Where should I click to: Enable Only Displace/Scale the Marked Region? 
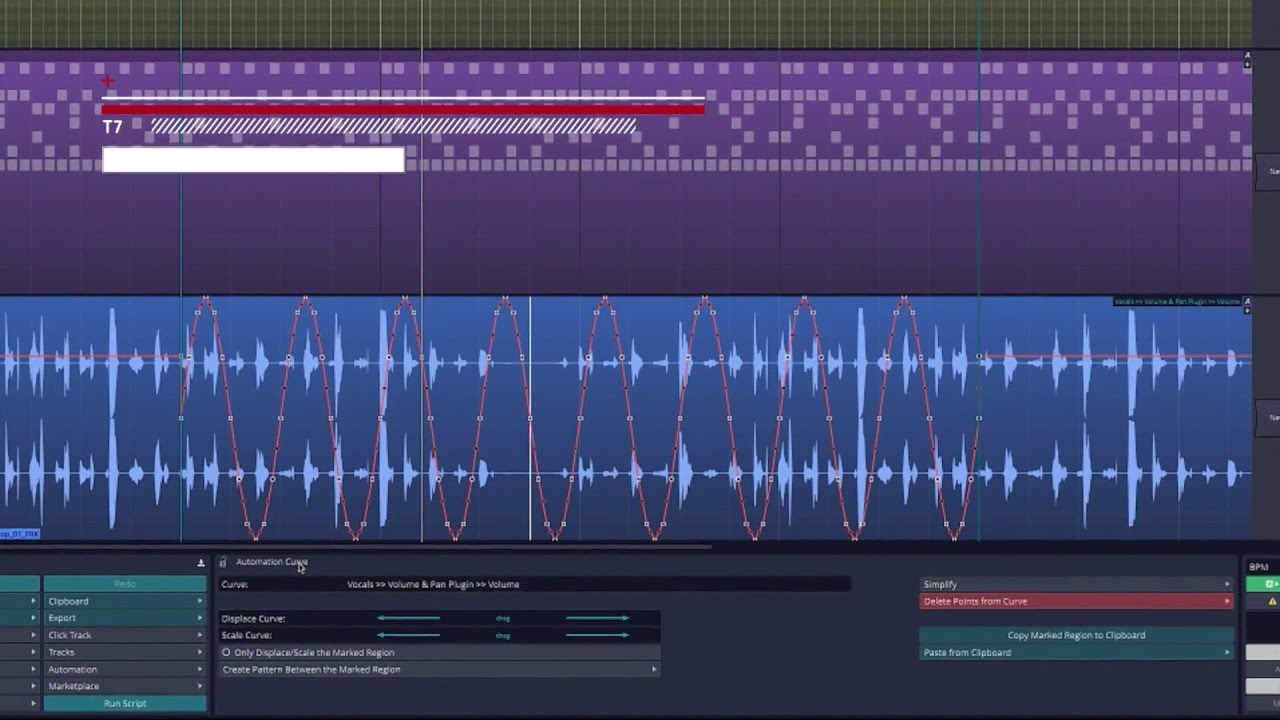coord(226,652)
